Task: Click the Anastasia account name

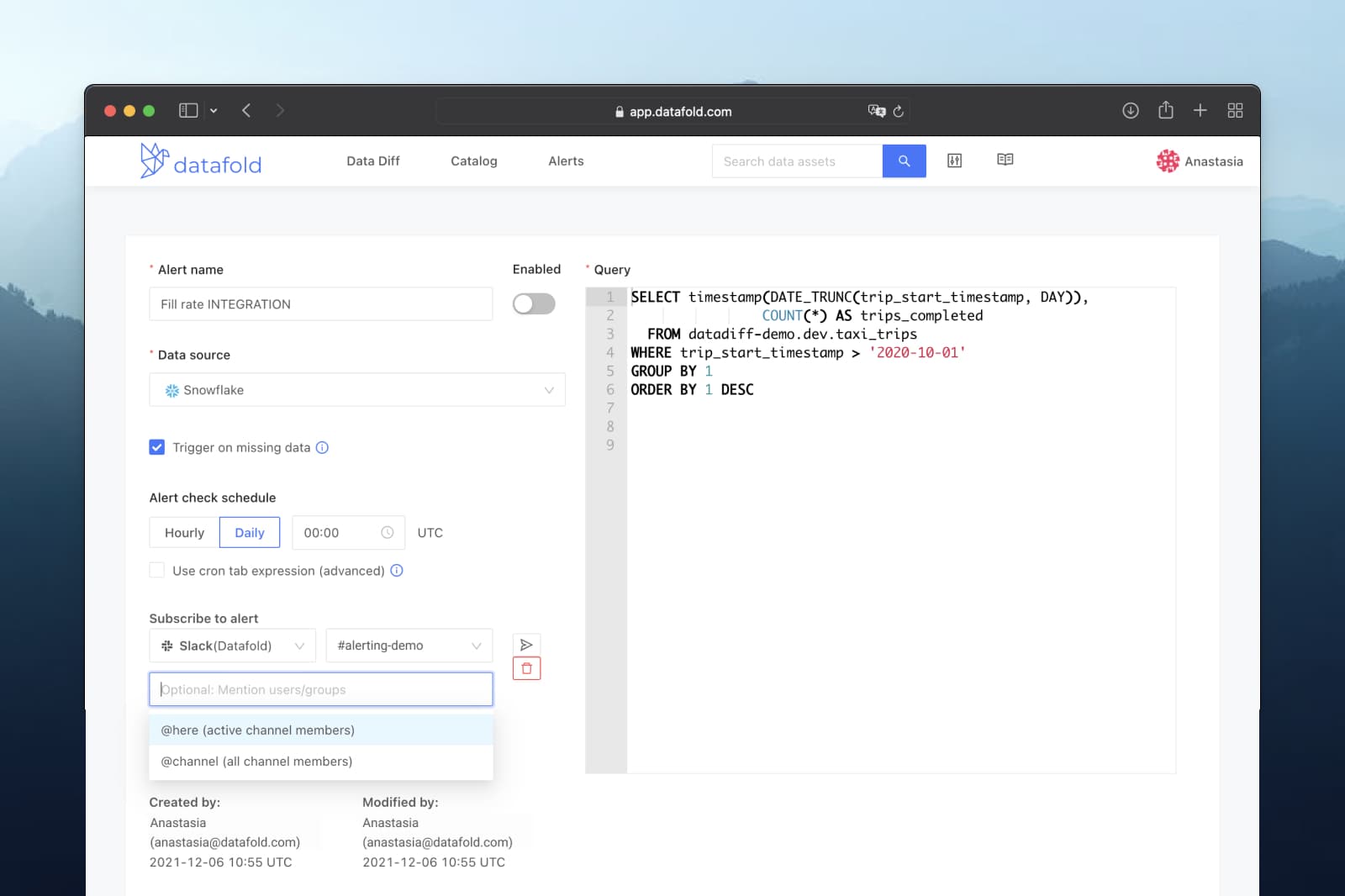Action: pyautogui.click(x=1214, y=161)
